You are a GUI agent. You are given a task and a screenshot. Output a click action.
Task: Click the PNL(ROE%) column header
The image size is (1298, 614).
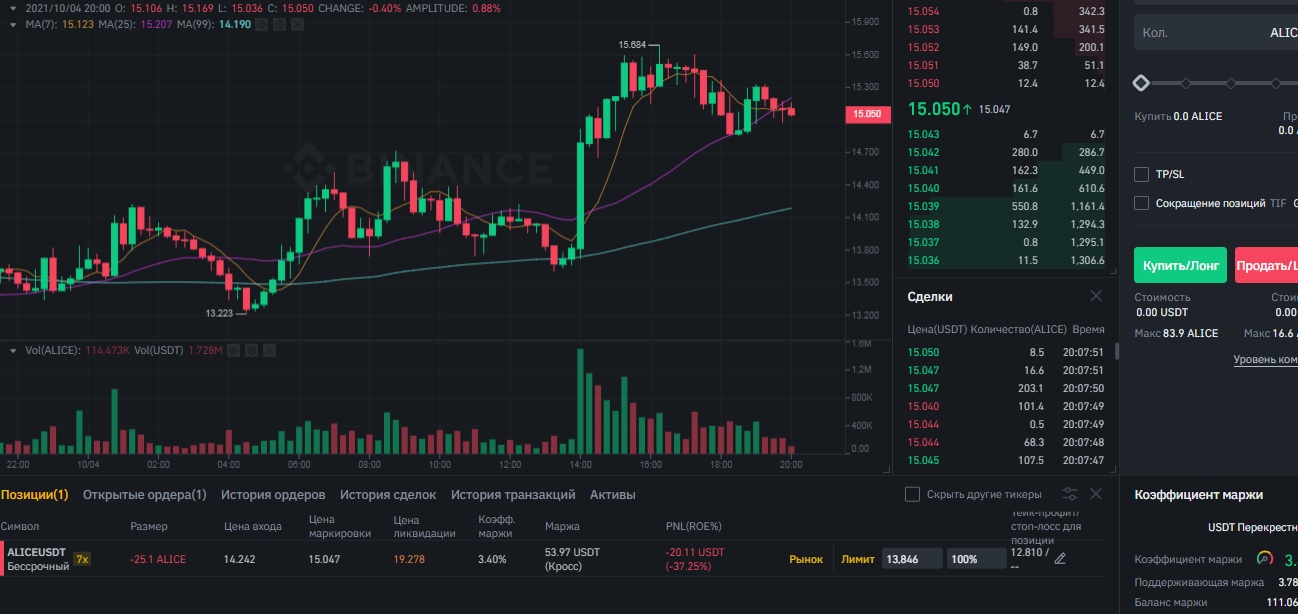(x=693, y=526)
